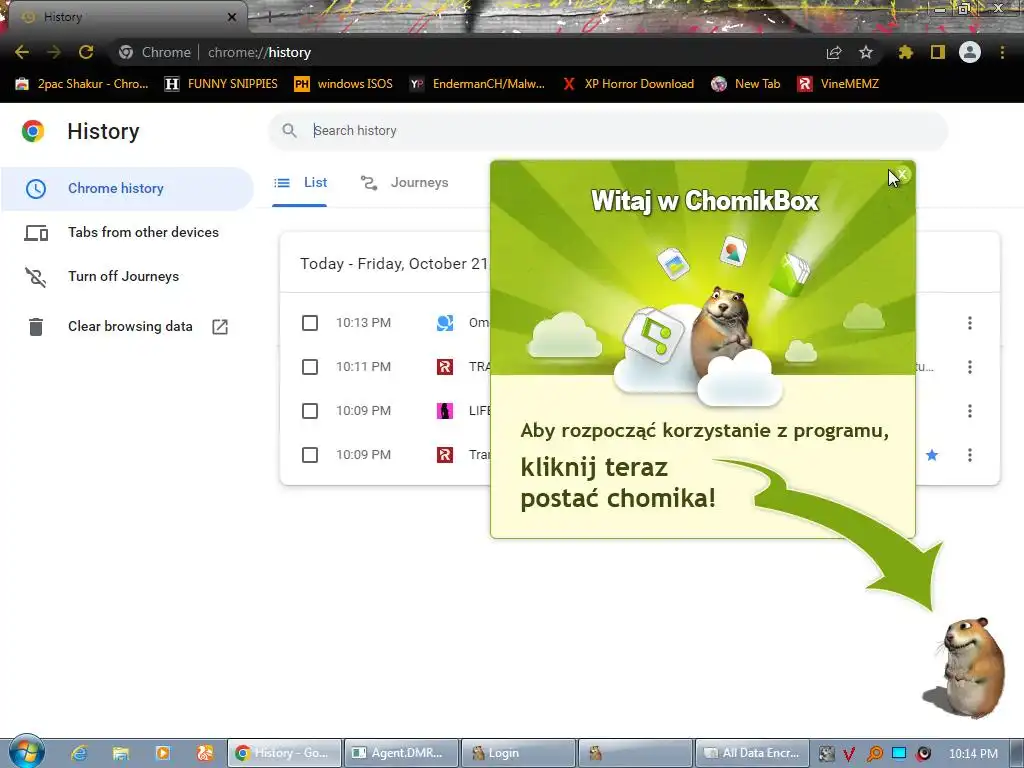Open Windows Explorer from the taskbar

tap(121, 753)
